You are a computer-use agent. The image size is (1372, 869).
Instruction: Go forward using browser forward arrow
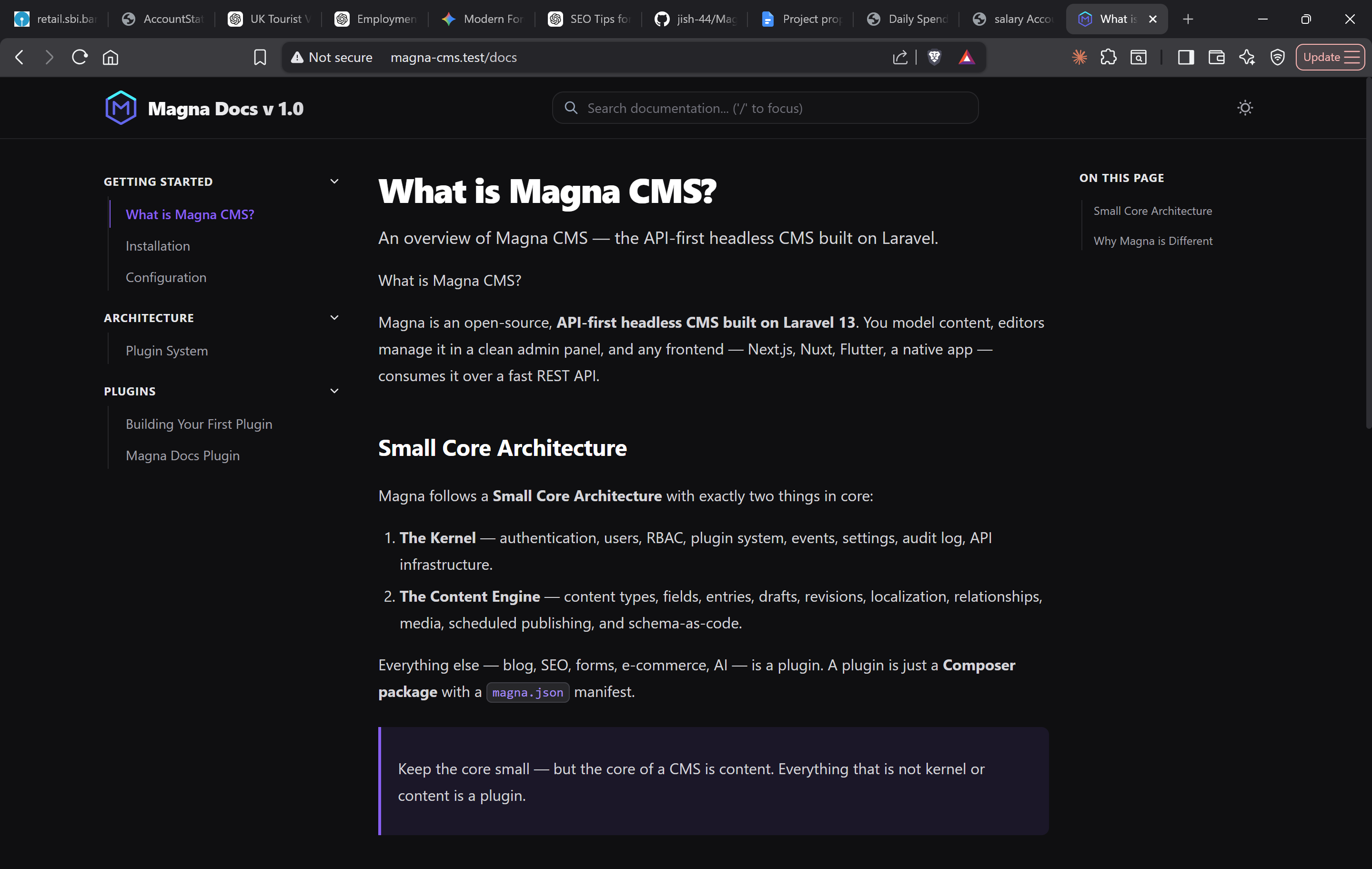tap(50, 58)
